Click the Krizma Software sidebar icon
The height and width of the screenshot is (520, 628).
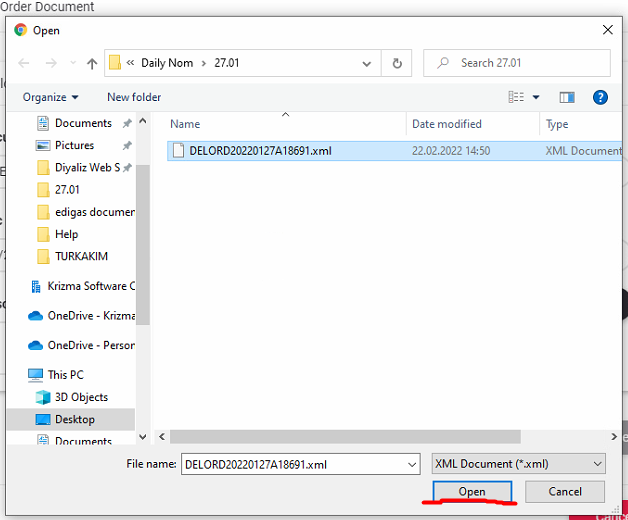[x=36, y=286]
